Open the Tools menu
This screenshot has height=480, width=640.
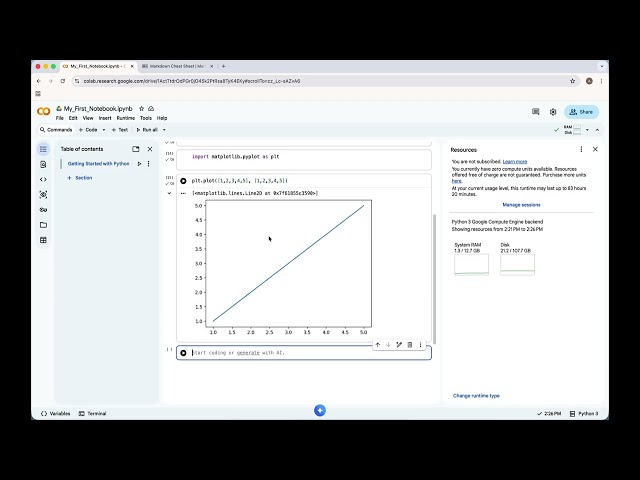click(146, 118)
